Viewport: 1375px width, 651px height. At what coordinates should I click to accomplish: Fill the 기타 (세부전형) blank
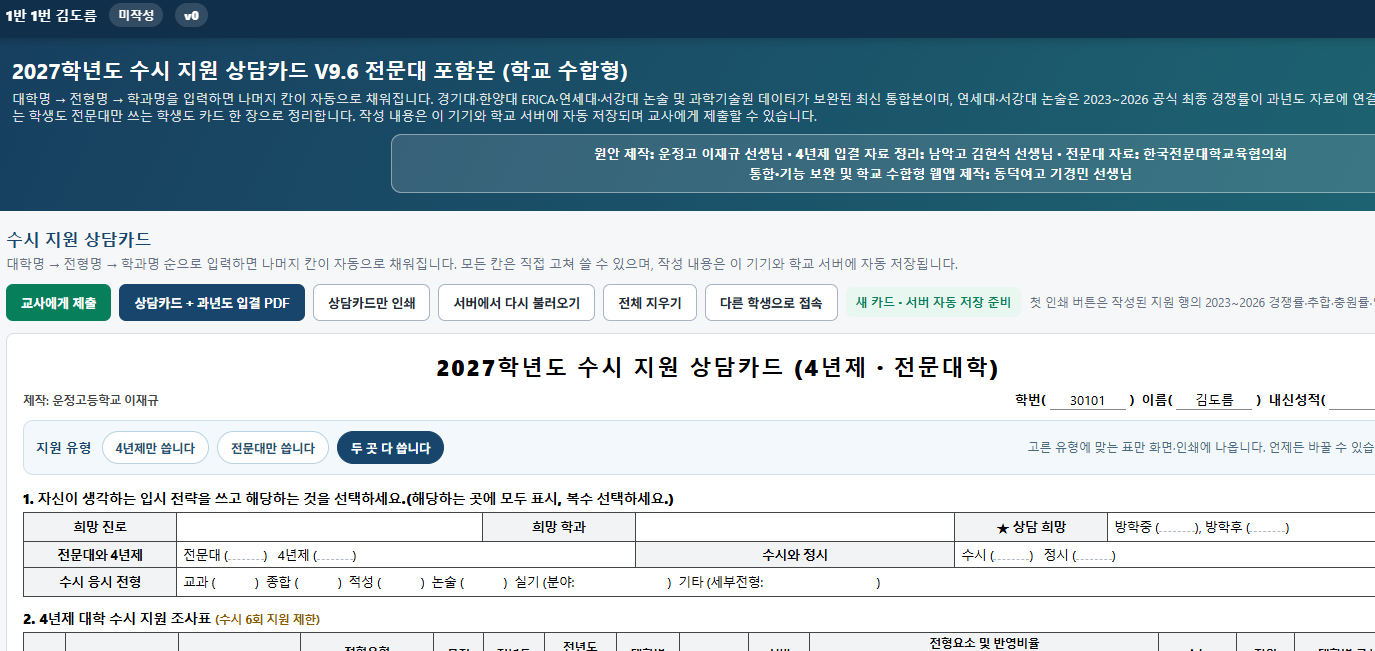[820, 583]
